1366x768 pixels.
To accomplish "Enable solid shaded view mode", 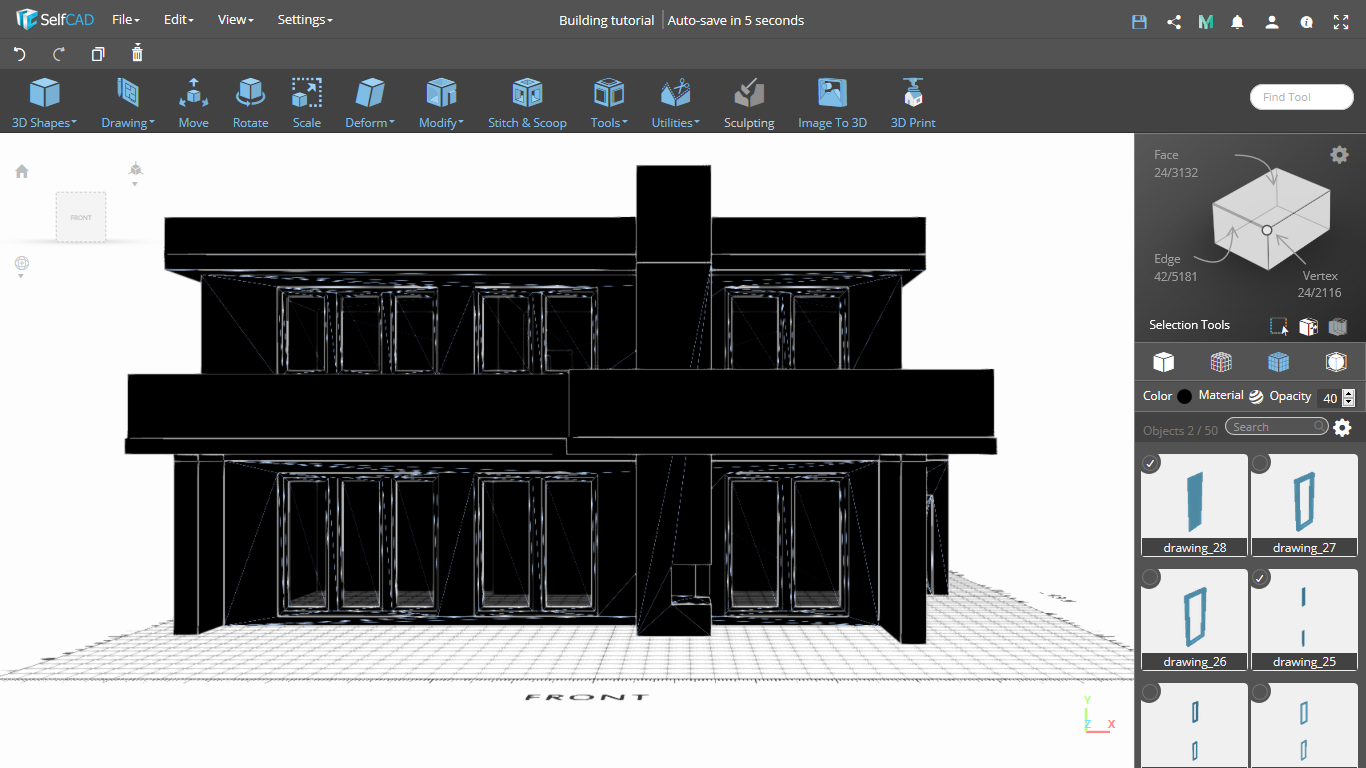I will tap(1163, 362).
